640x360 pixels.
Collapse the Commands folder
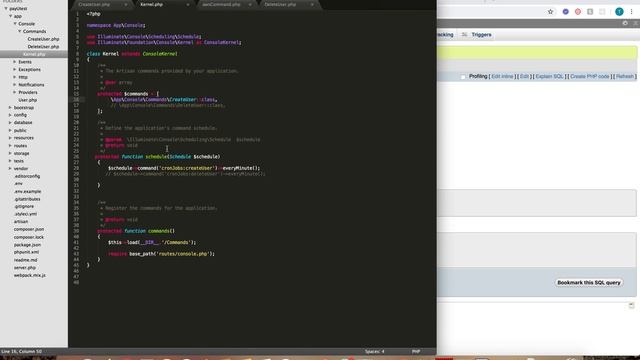point(20,31)
